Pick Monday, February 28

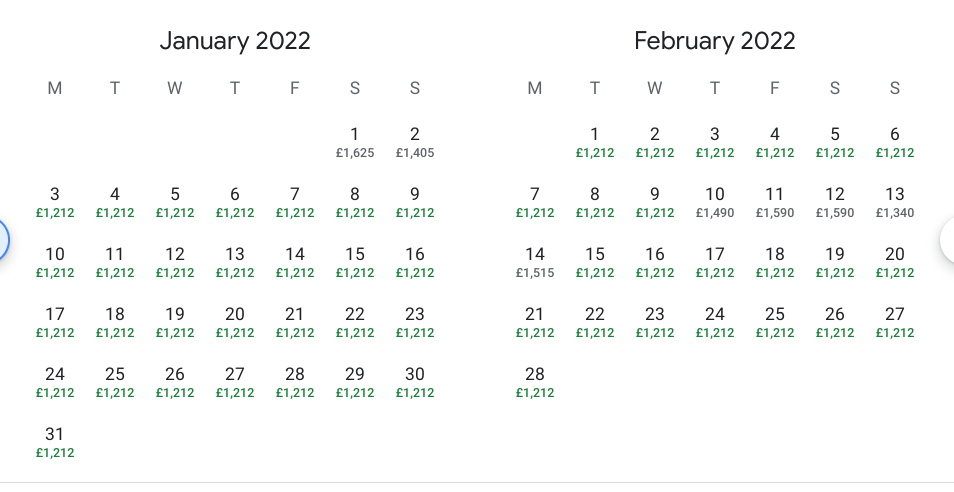(535, 382)
